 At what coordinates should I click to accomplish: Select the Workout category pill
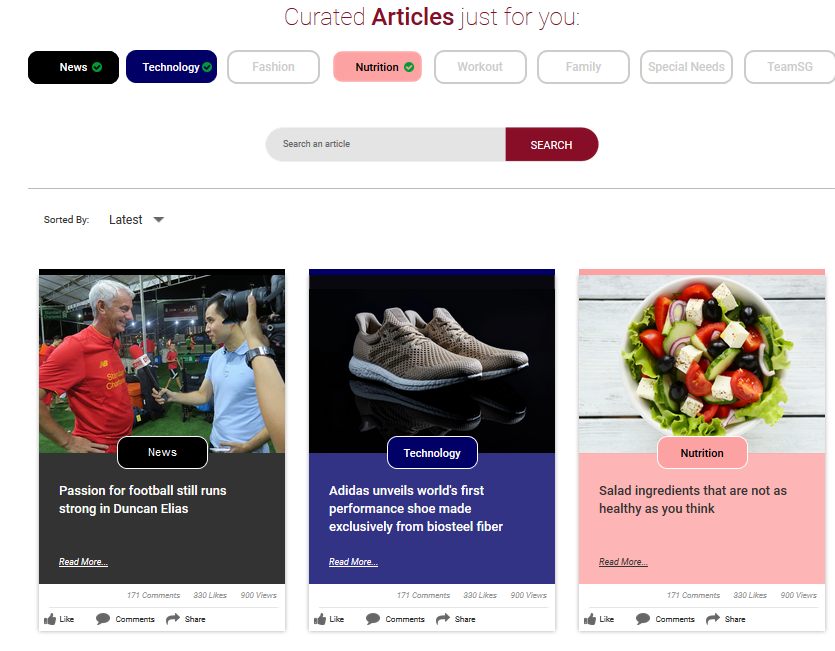[480, 67]
